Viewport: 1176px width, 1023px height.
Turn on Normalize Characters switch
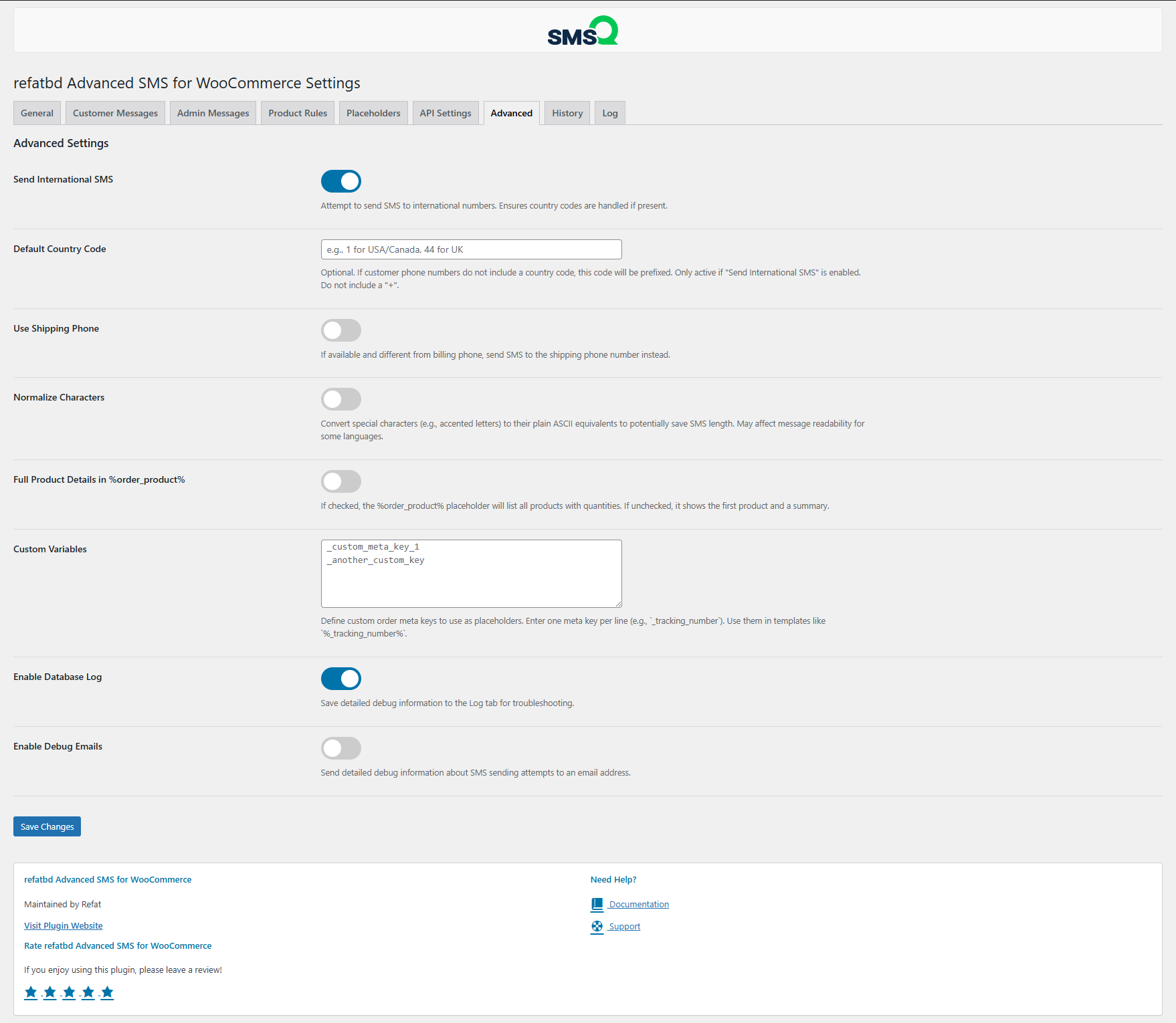(341, 399)
